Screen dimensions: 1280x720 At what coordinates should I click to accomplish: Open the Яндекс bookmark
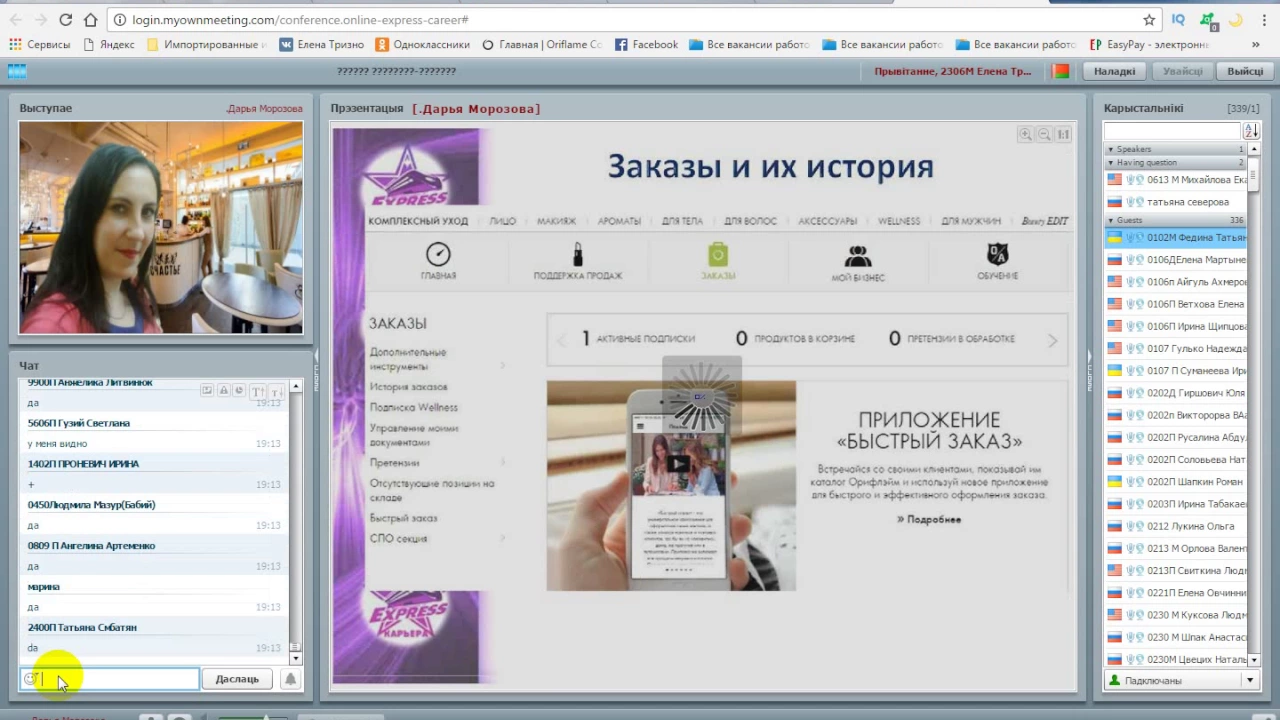(108, 44)
